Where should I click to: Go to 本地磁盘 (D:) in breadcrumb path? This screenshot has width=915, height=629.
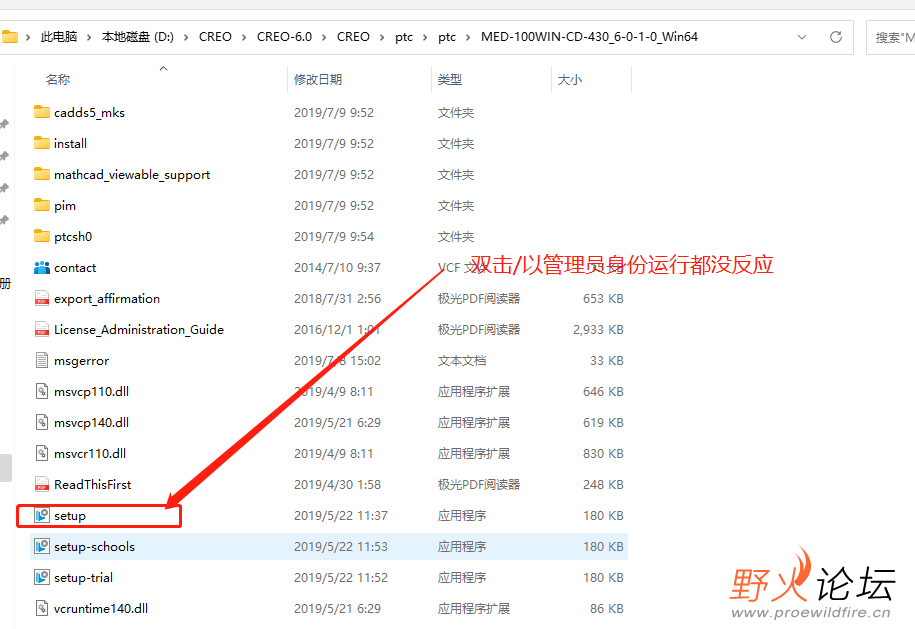click(x=138, y=37)
